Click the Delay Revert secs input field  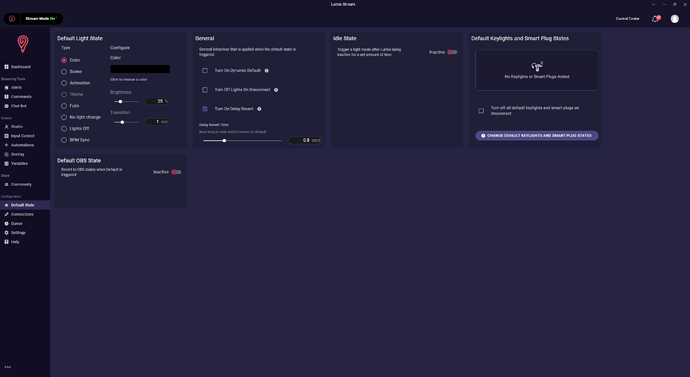pyautogui.click(x=305, y=140)
